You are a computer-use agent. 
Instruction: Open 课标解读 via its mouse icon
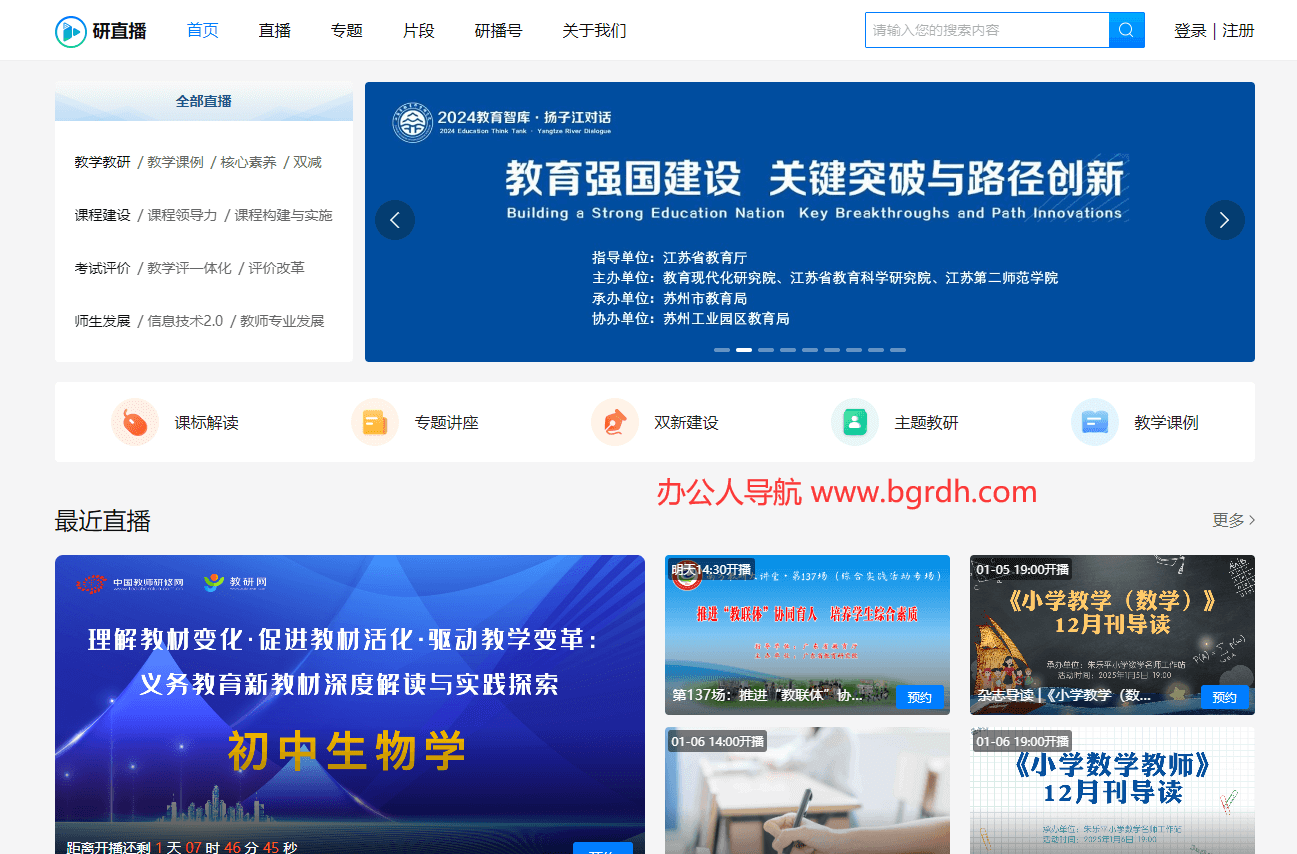click(135, 422)
